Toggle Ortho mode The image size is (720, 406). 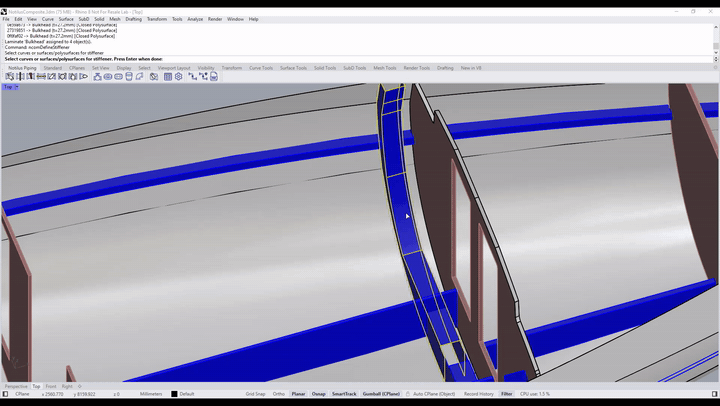coord(279,394)
